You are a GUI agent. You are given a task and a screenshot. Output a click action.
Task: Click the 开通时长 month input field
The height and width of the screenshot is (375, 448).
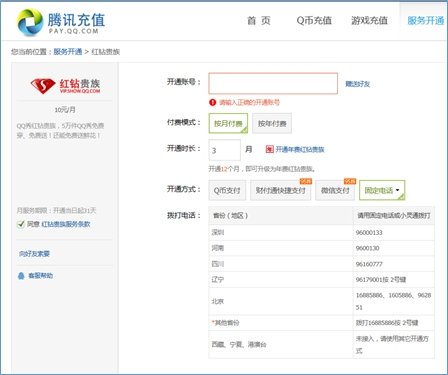point(224,150)
